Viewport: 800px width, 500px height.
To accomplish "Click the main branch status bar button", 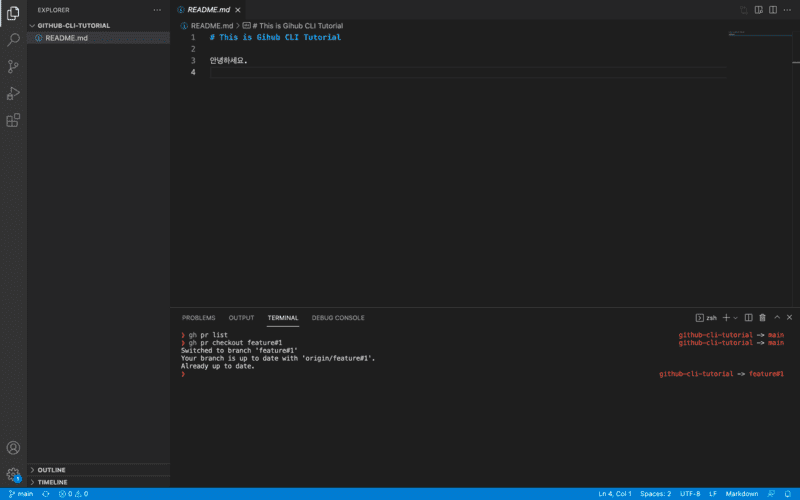I will point(21,494).
